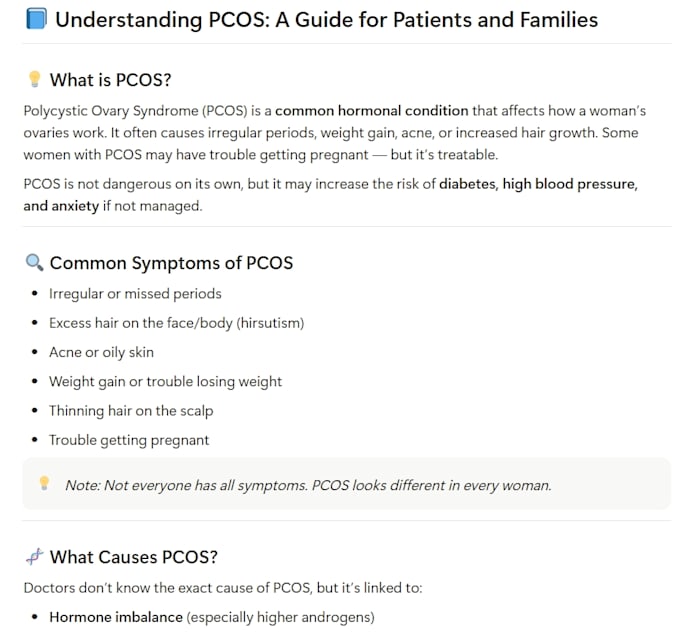The image size is (680, 633).
Task: Click the Irregular or missed periods bullet
Action: tap(135, 294)
